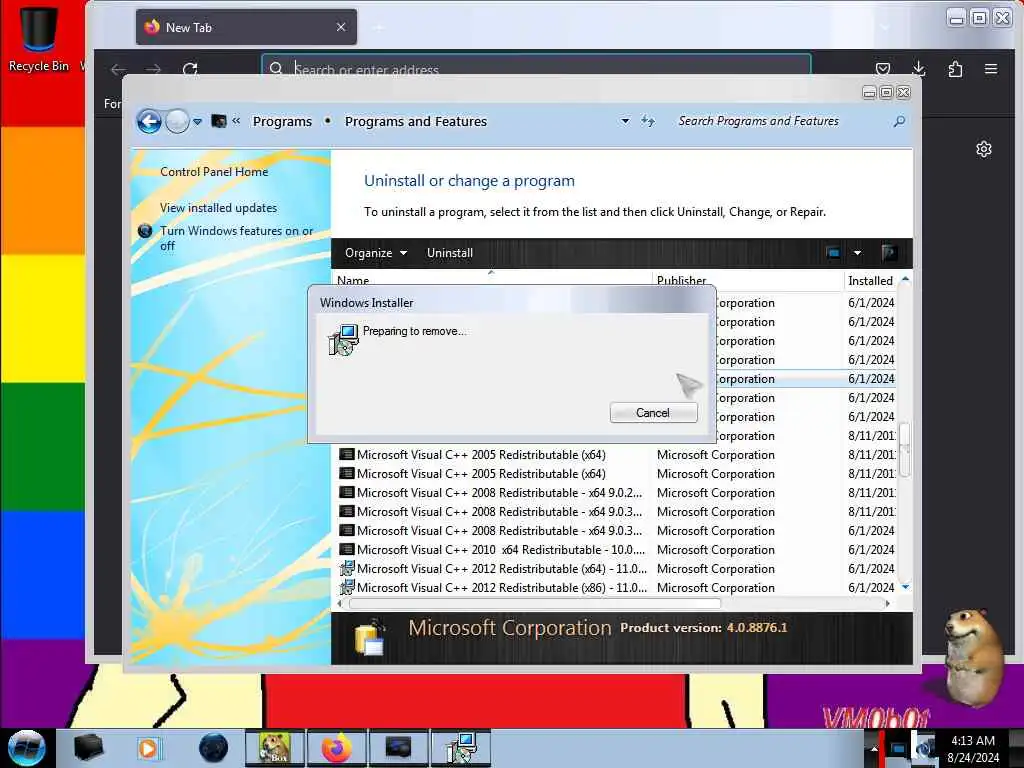The width and height of the screenshot is (1024, 768).
Task: Click the details pane program icon
Action: [x=370, y=638]
